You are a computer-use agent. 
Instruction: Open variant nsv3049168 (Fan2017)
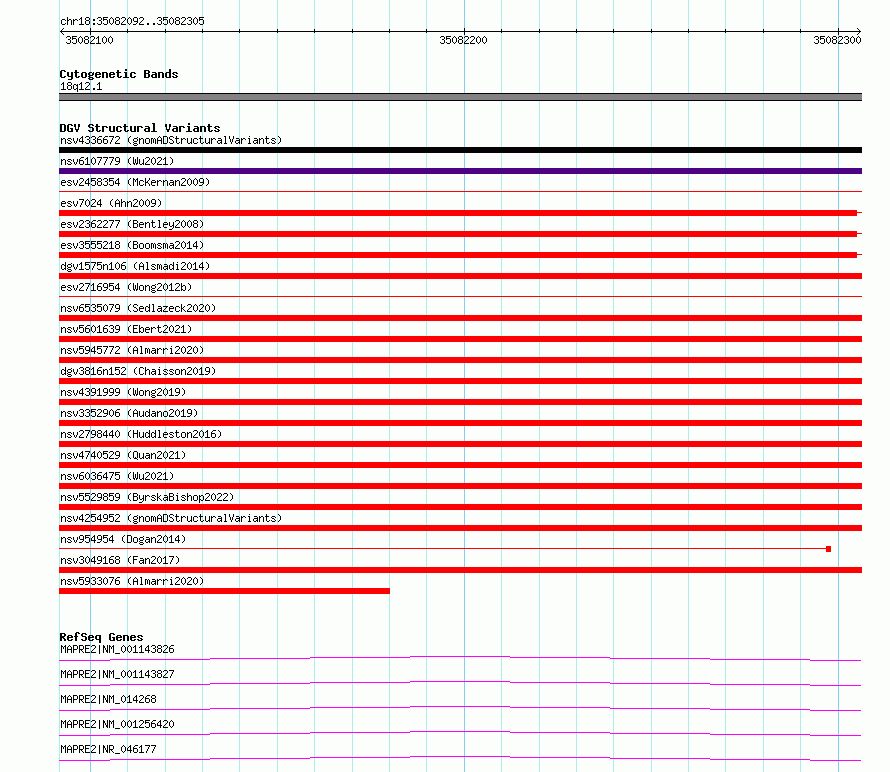pyautogui.click(x=120, y=560)
